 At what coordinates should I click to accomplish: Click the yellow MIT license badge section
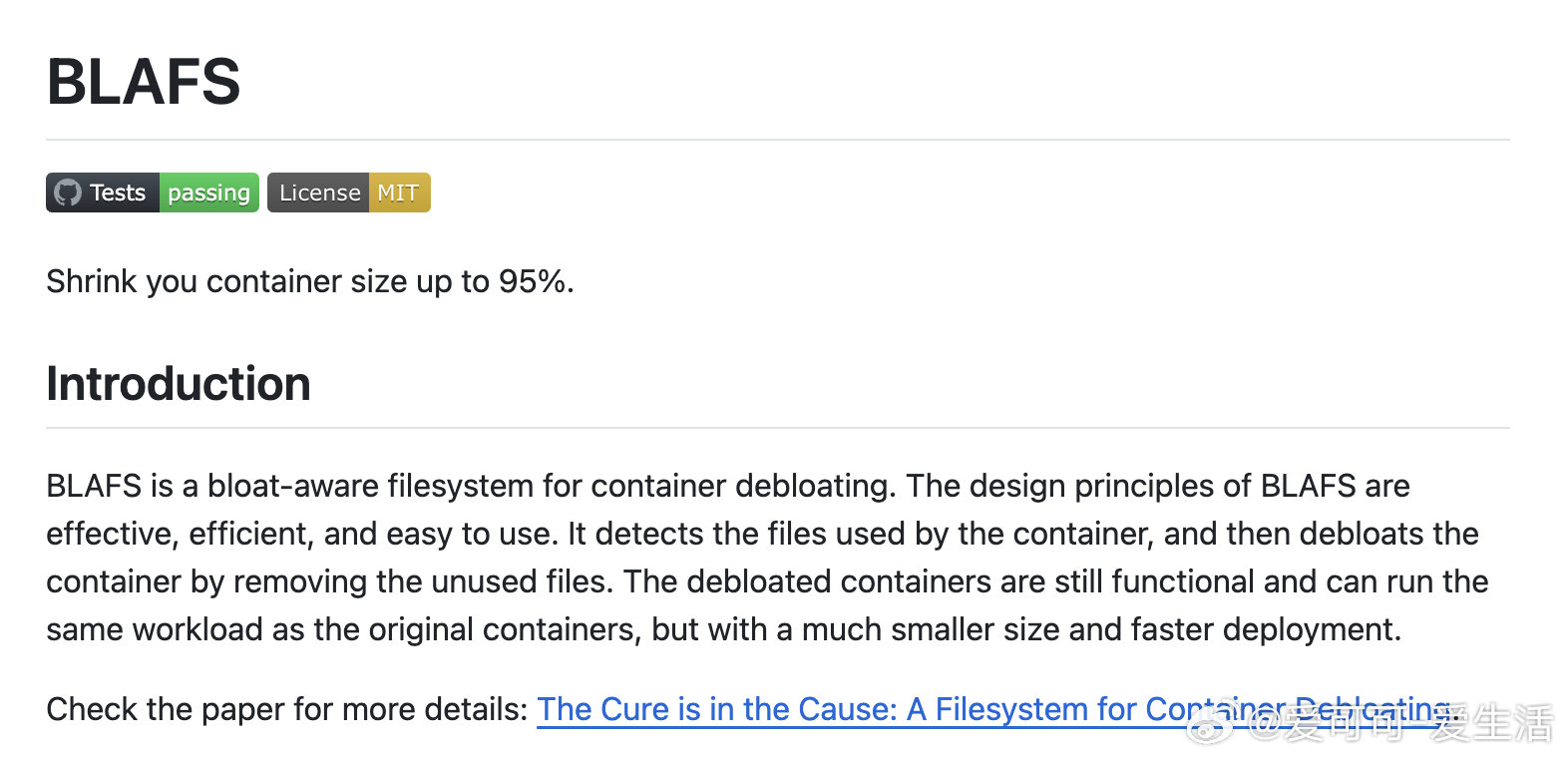coord(399,192)
